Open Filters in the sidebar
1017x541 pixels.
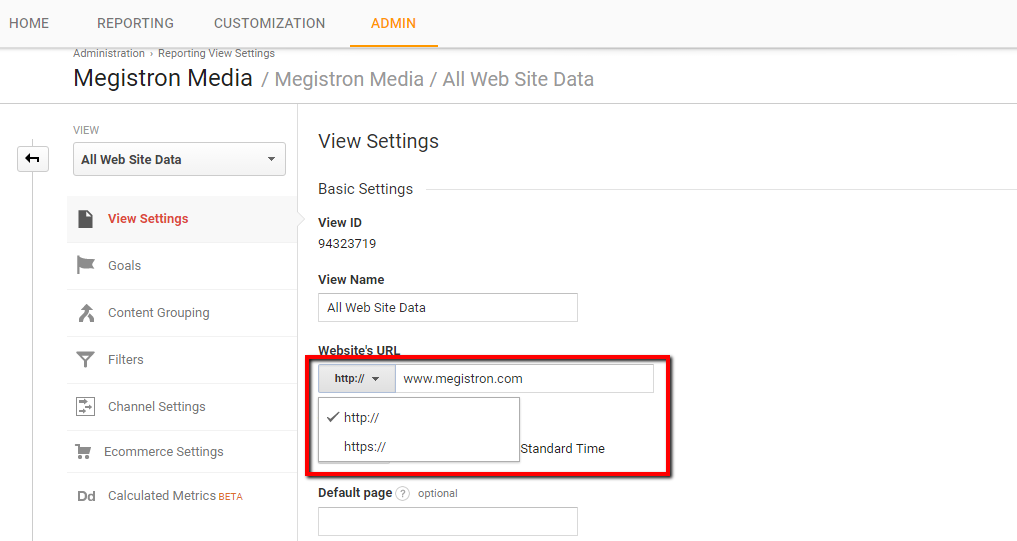(182, 359)
